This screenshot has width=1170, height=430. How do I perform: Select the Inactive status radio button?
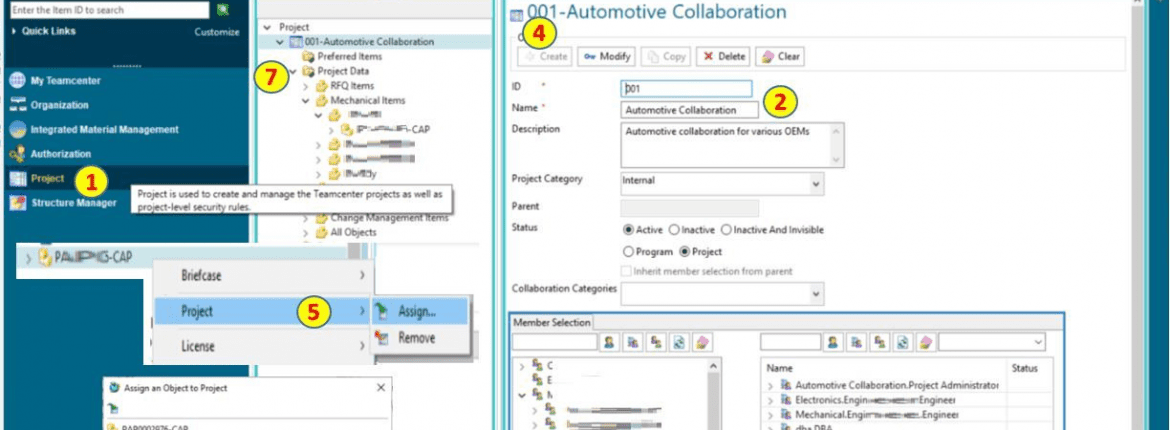[x=674, y=230]
